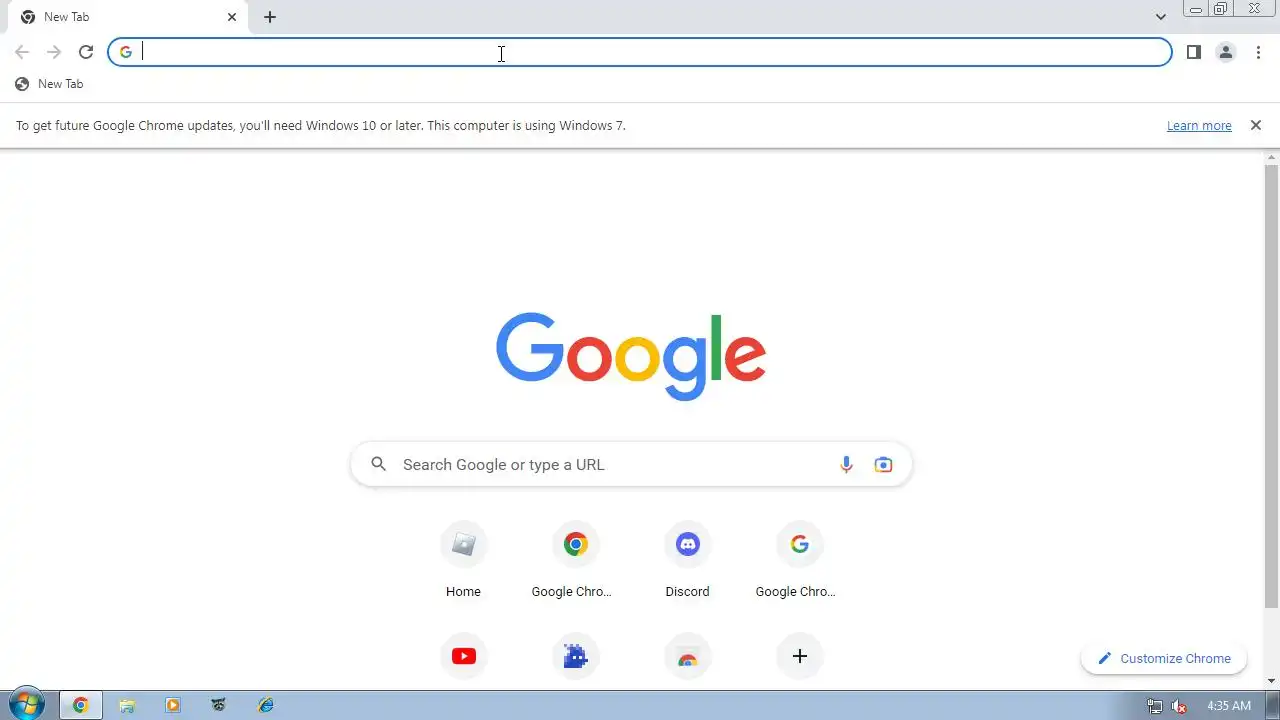Click the Home shortcut label
Image resolution: width=1280 pixels, height=720 pixels.
click(463, 592)
